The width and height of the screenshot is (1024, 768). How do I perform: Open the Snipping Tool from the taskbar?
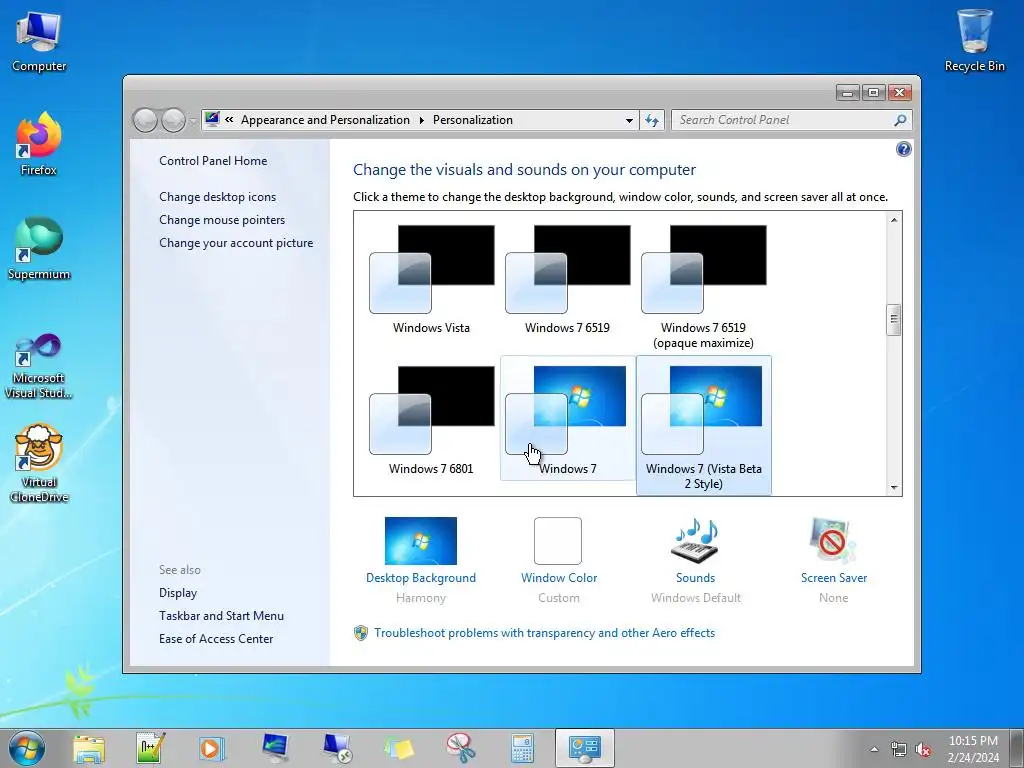point(461,748)
